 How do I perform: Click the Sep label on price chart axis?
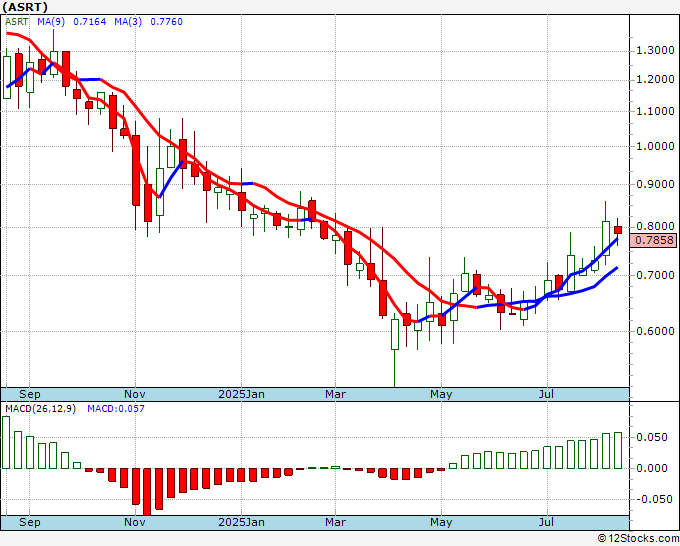[29, 394]
